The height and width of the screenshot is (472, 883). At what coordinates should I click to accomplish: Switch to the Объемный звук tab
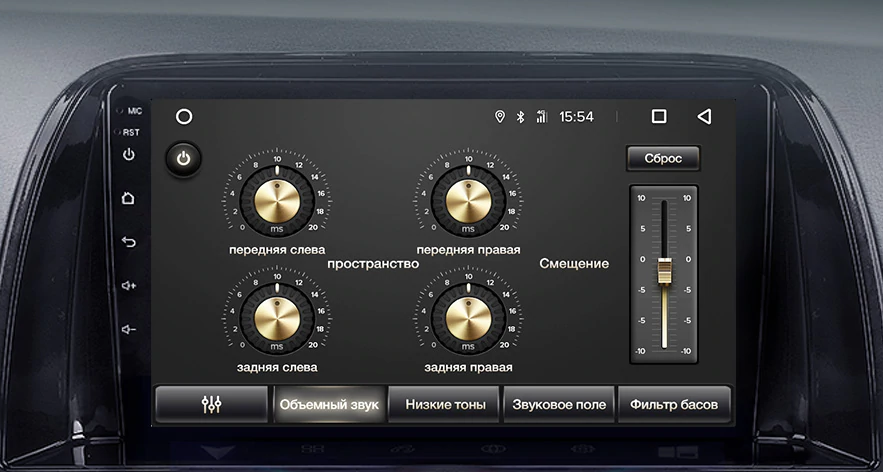328,405
